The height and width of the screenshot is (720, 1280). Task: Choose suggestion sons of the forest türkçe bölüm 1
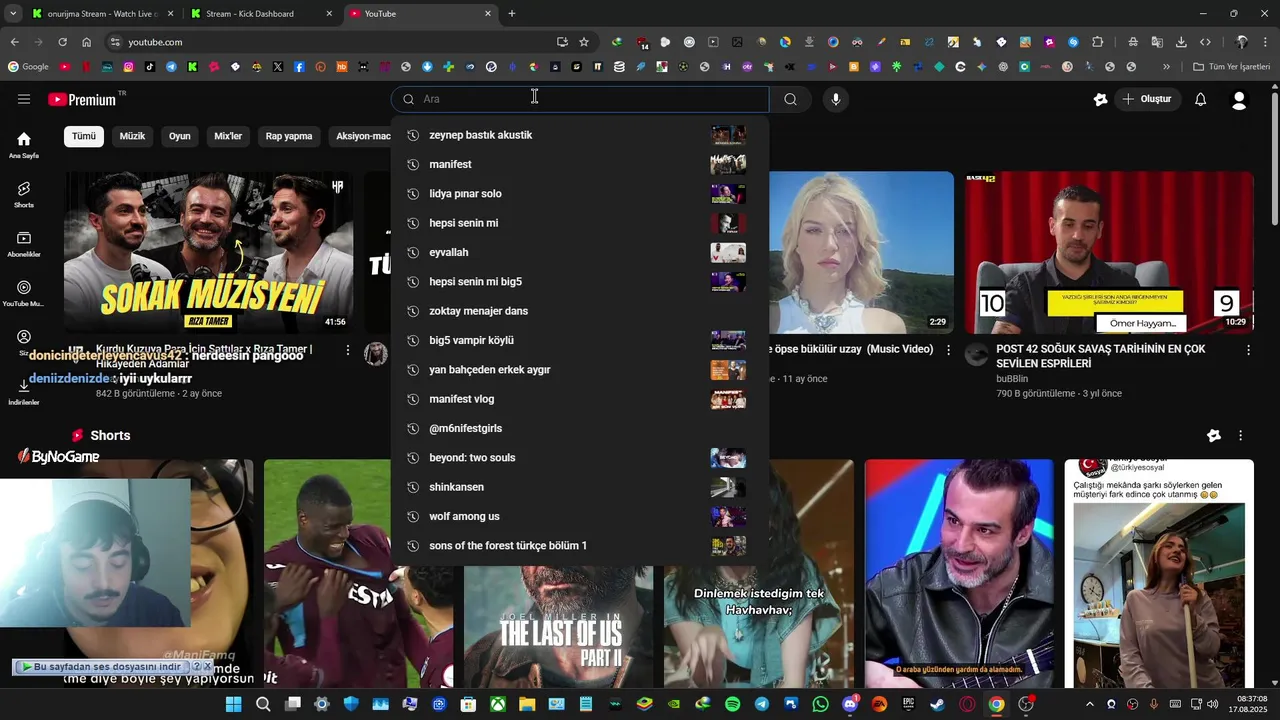pyautogui.click(x=580, y=546)
